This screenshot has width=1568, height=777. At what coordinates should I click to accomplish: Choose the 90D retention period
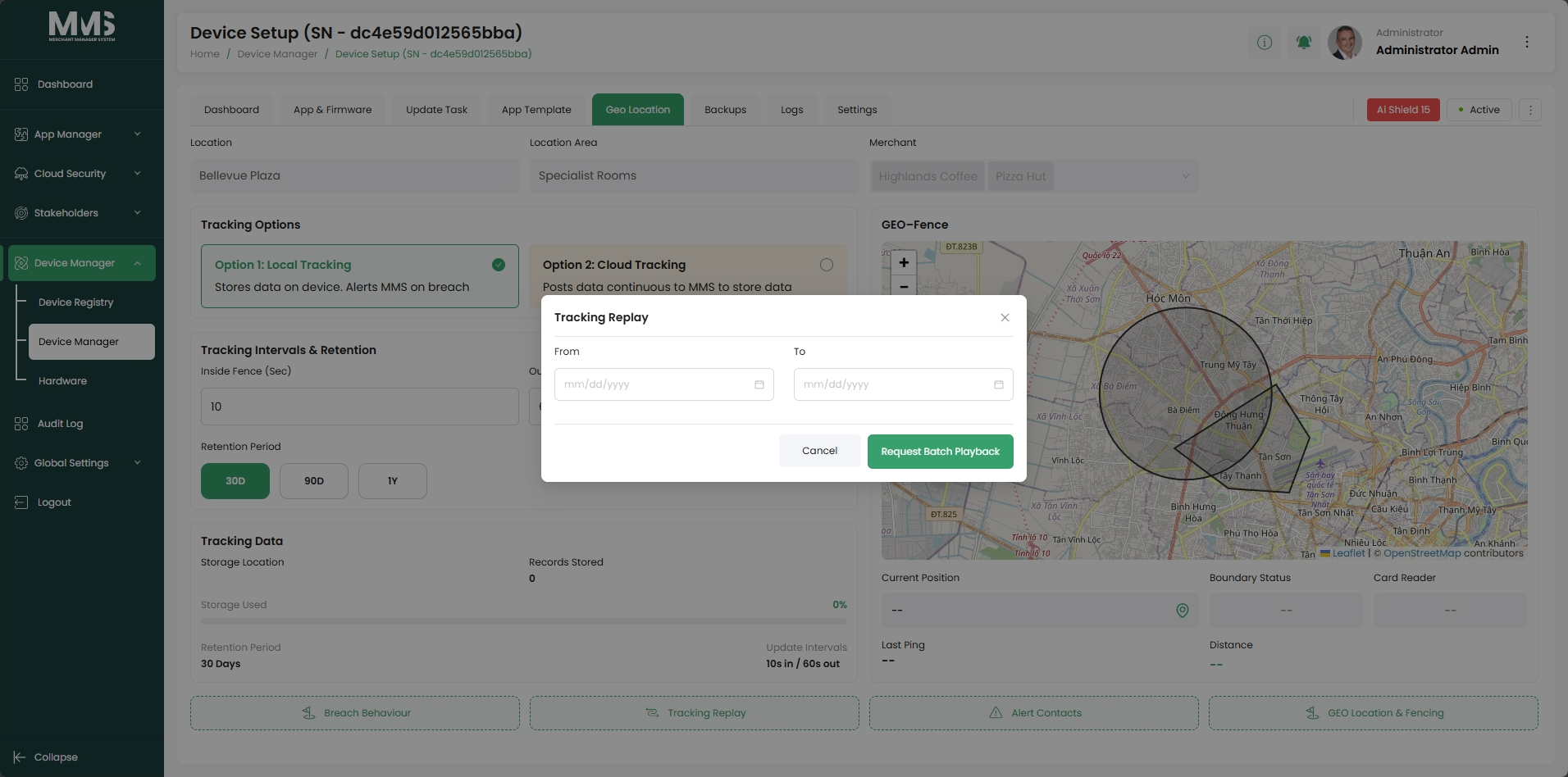pyautogui.click(x=314, y=481)
